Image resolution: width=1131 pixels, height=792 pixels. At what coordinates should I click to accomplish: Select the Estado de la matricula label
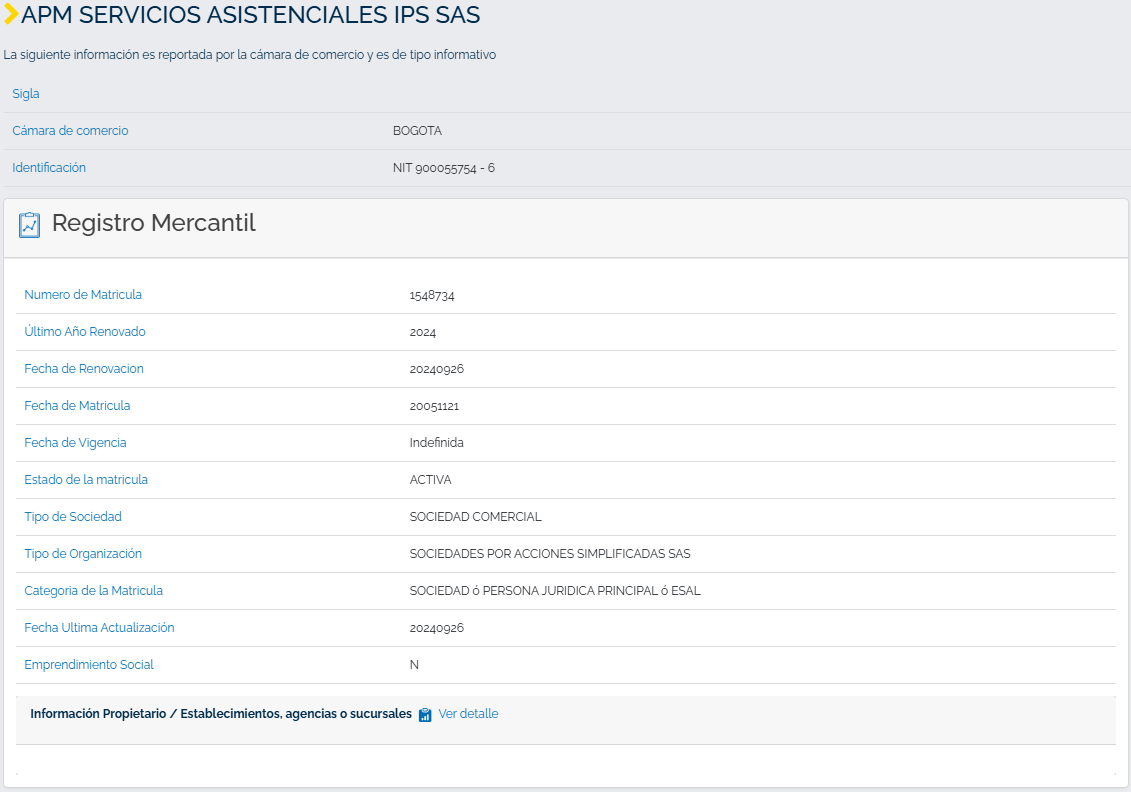(86, 480)
